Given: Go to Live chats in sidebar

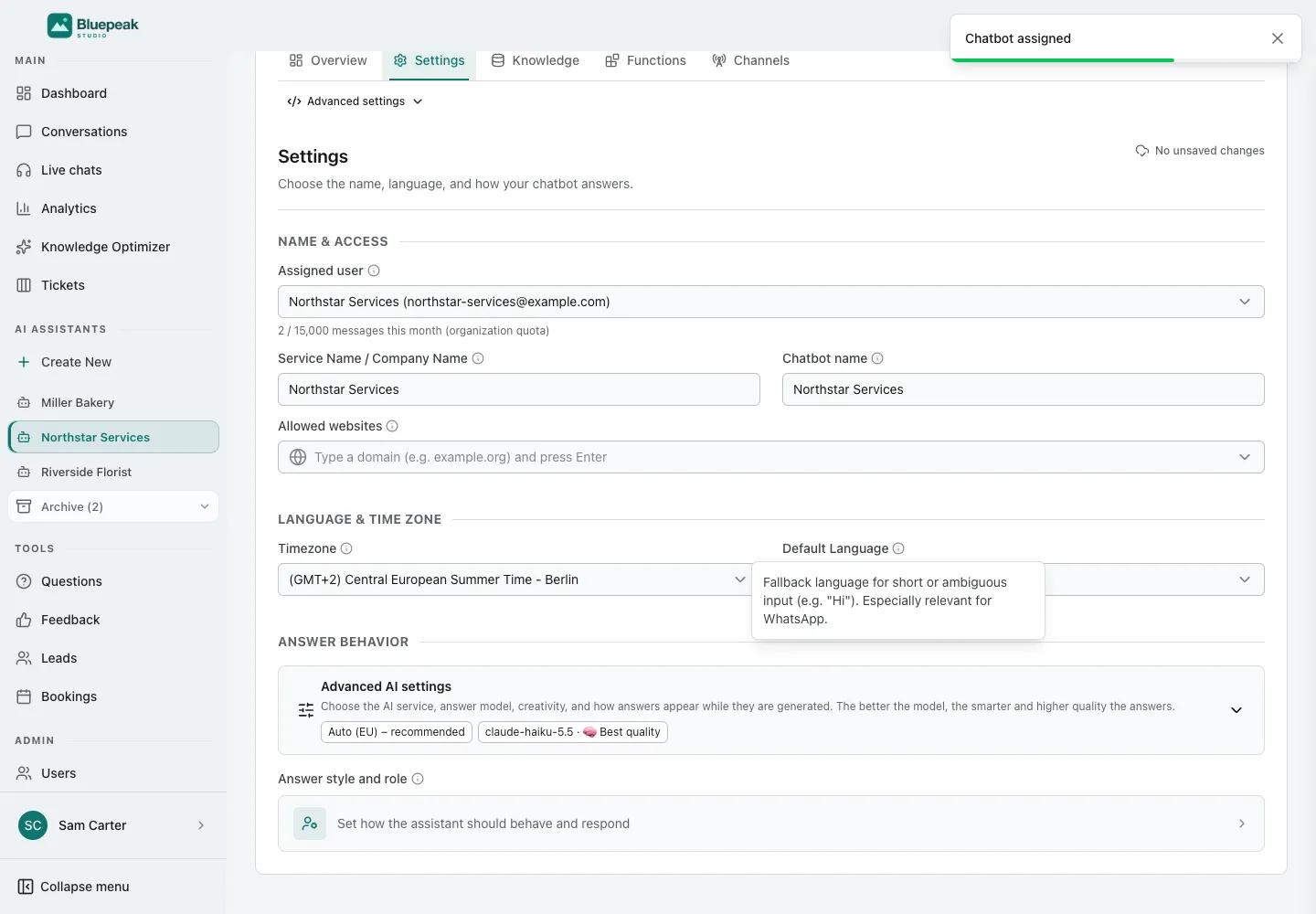Looking at the screenshot, I should click(113, 170).
